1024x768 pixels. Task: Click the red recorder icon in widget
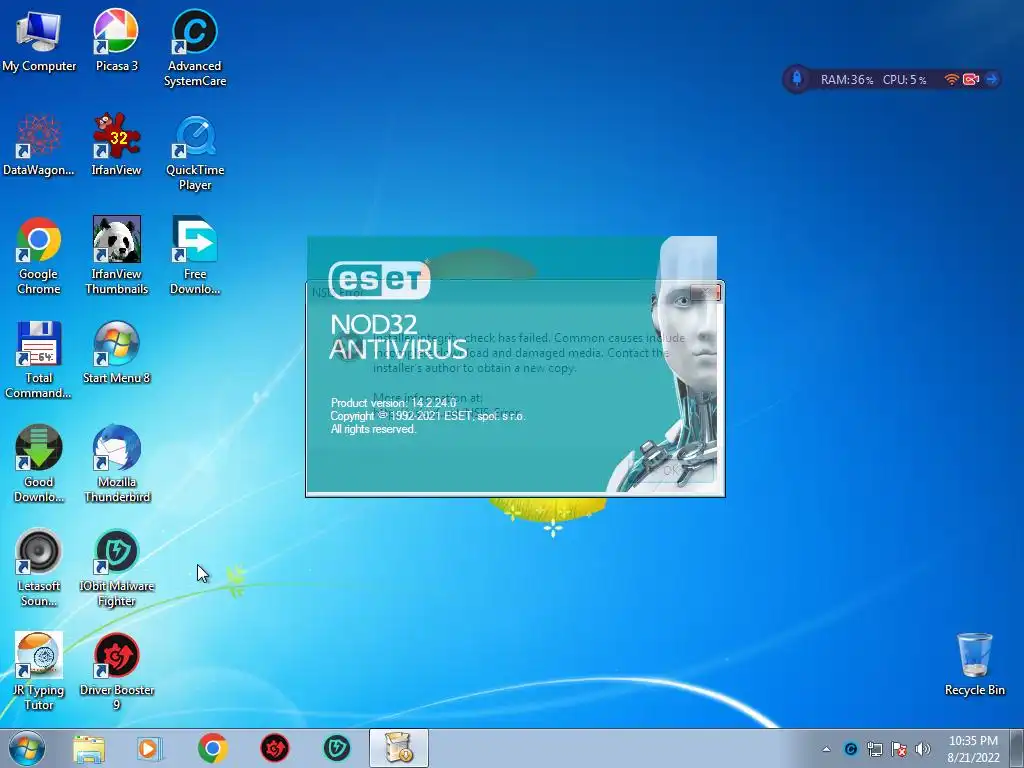[971, 80]
